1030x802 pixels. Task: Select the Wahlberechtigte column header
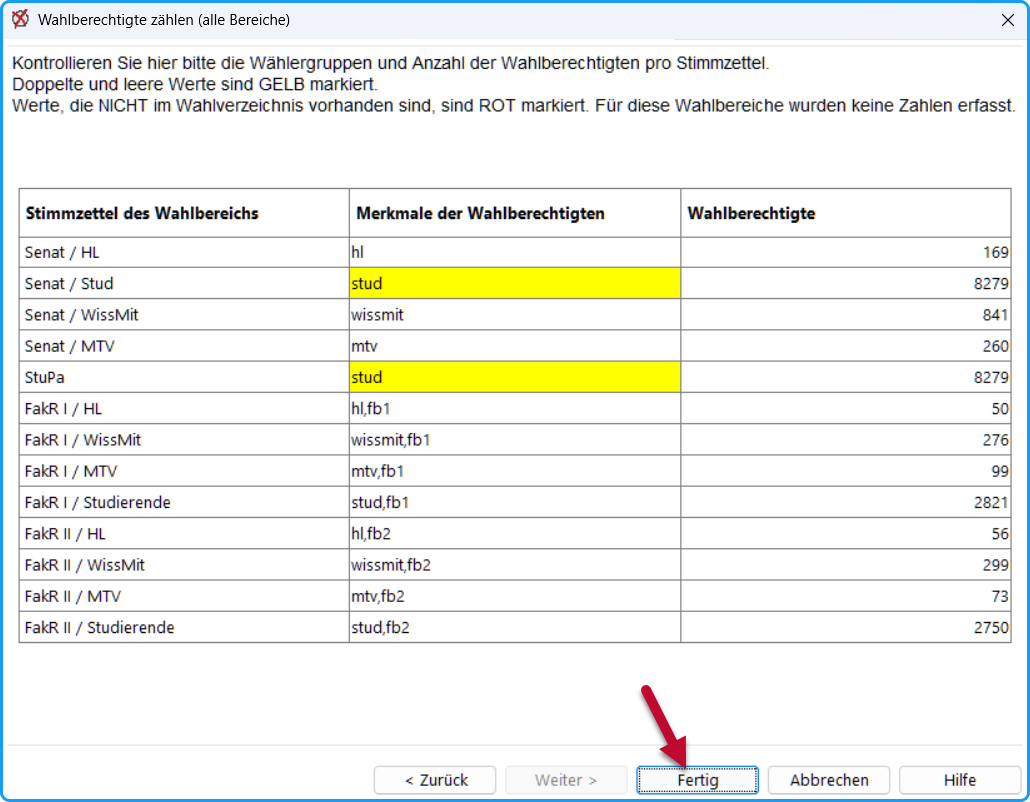[845, 213]
